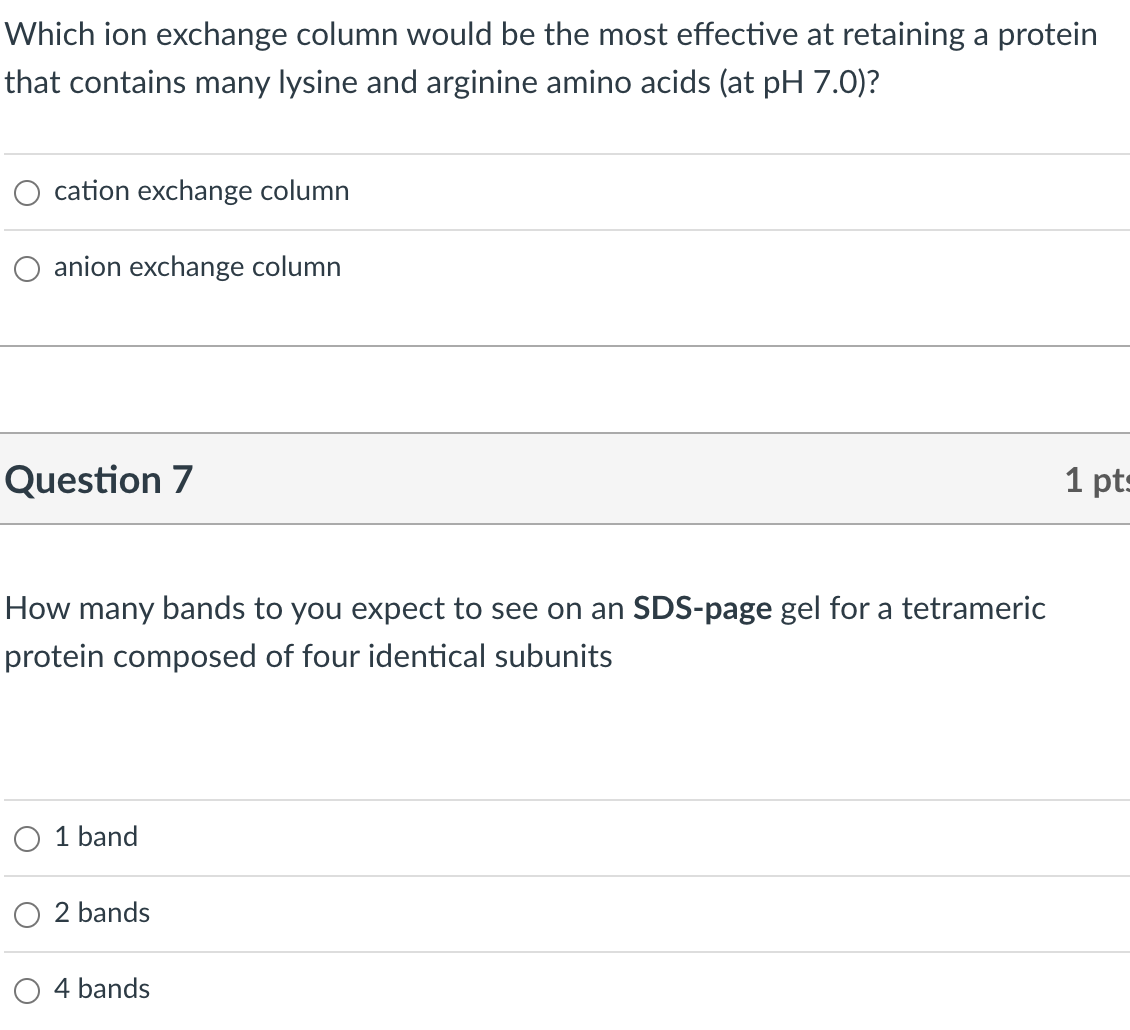Click the 1 pts label
This screenshot has height=1030, width=1130.
point(1096,480)
